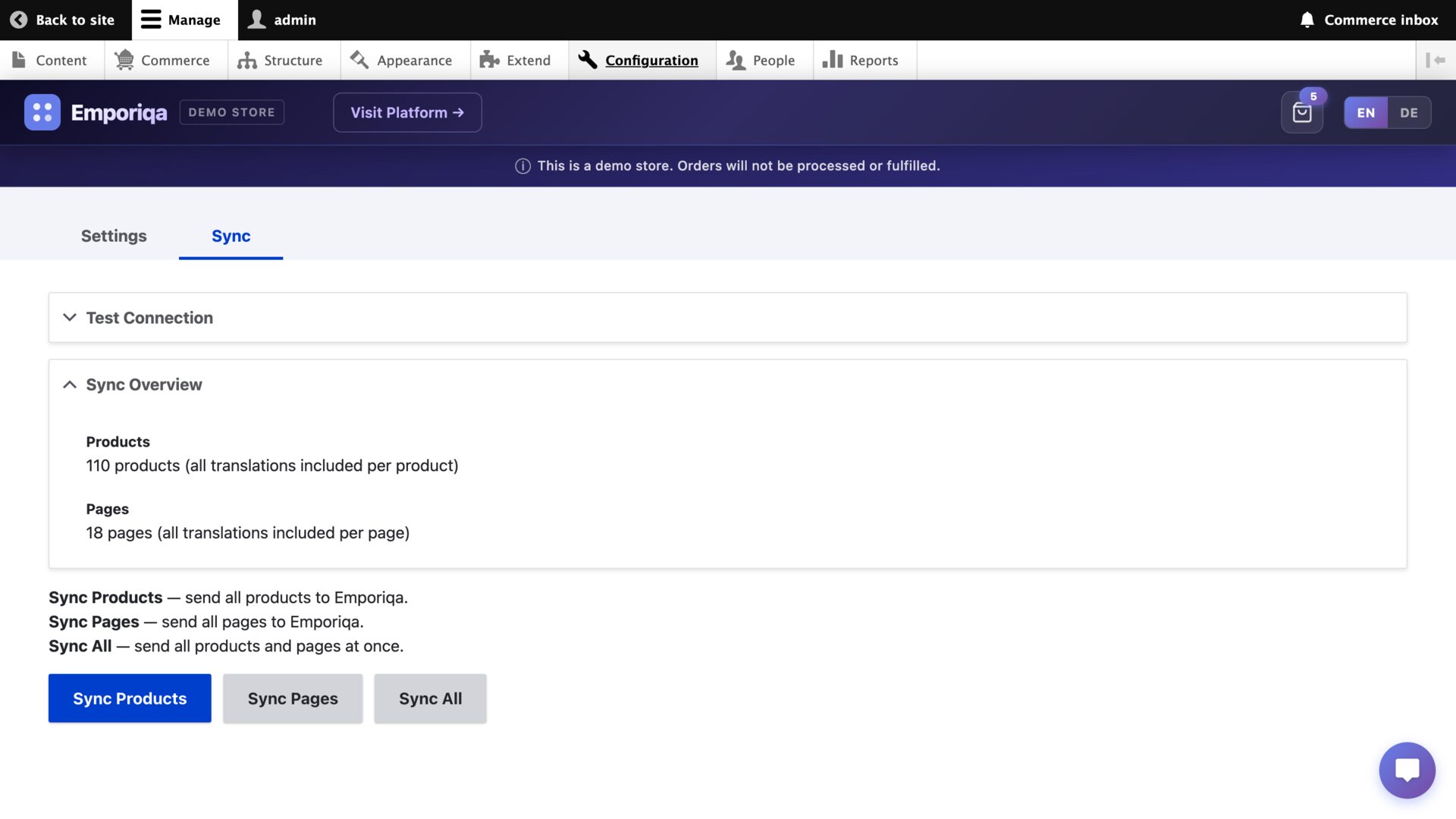Viewport: 1456px width, 819px height.
Task: Switch language to DE
Action: [x=1409, y=112]
